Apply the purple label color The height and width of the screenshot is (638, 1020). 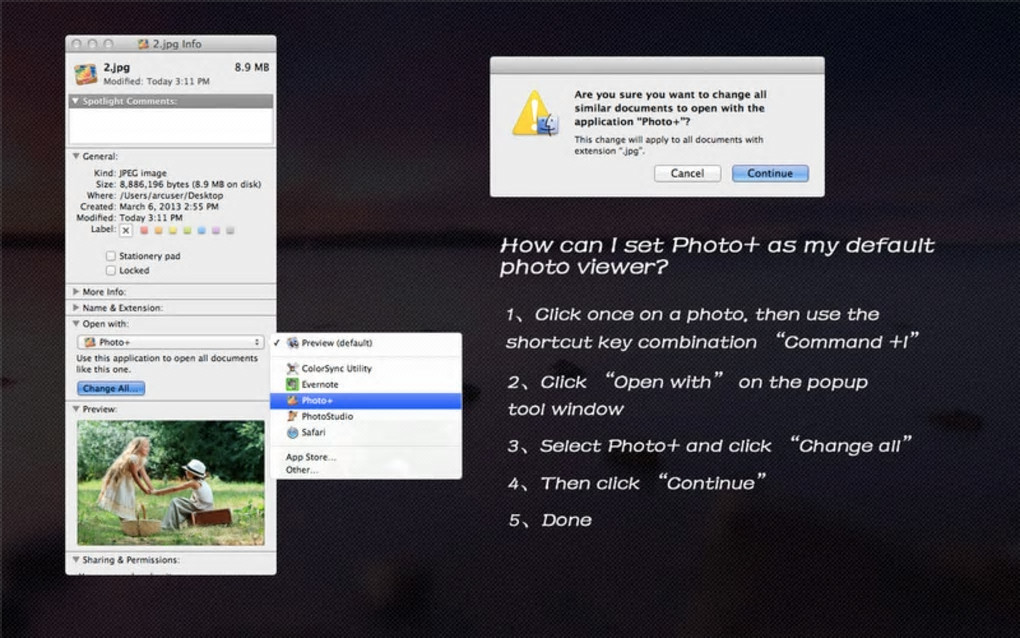click(x=216, y=230)
